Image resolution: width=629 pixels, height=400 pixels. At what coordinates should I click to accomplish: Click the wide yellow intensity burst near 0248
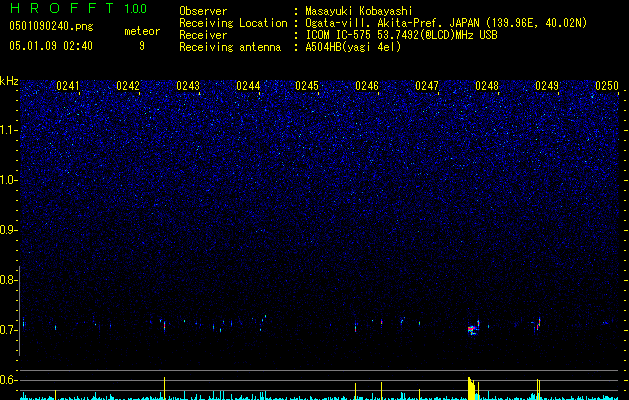coord(472,388)
